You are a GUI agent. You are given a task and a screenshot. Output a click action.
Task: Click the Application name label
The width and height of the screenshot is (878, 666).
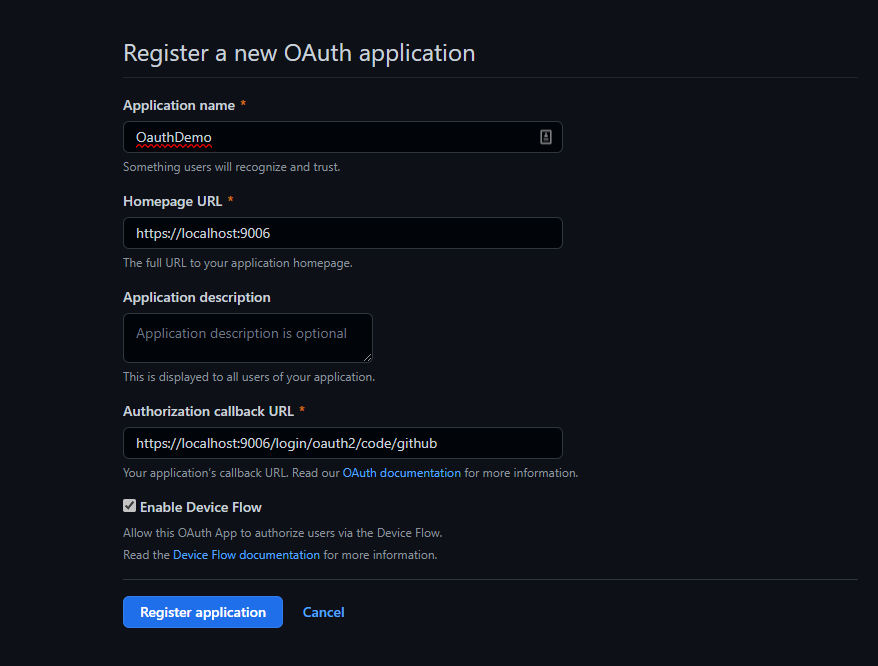(x=179, y=105)
